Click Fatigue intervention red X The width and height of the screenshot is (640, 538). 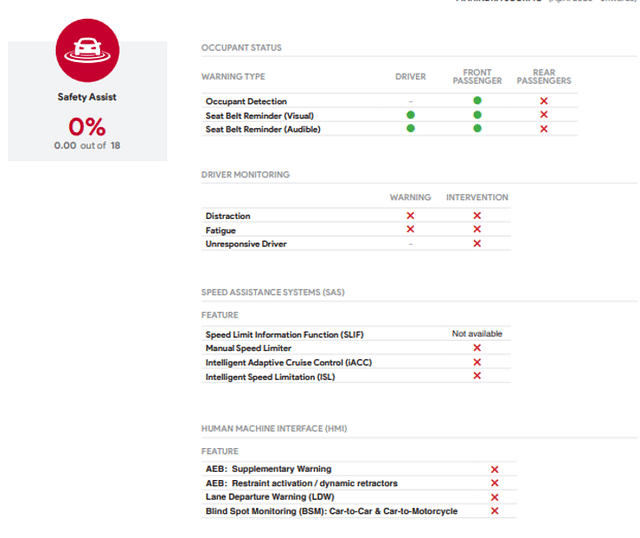(477, 229)
